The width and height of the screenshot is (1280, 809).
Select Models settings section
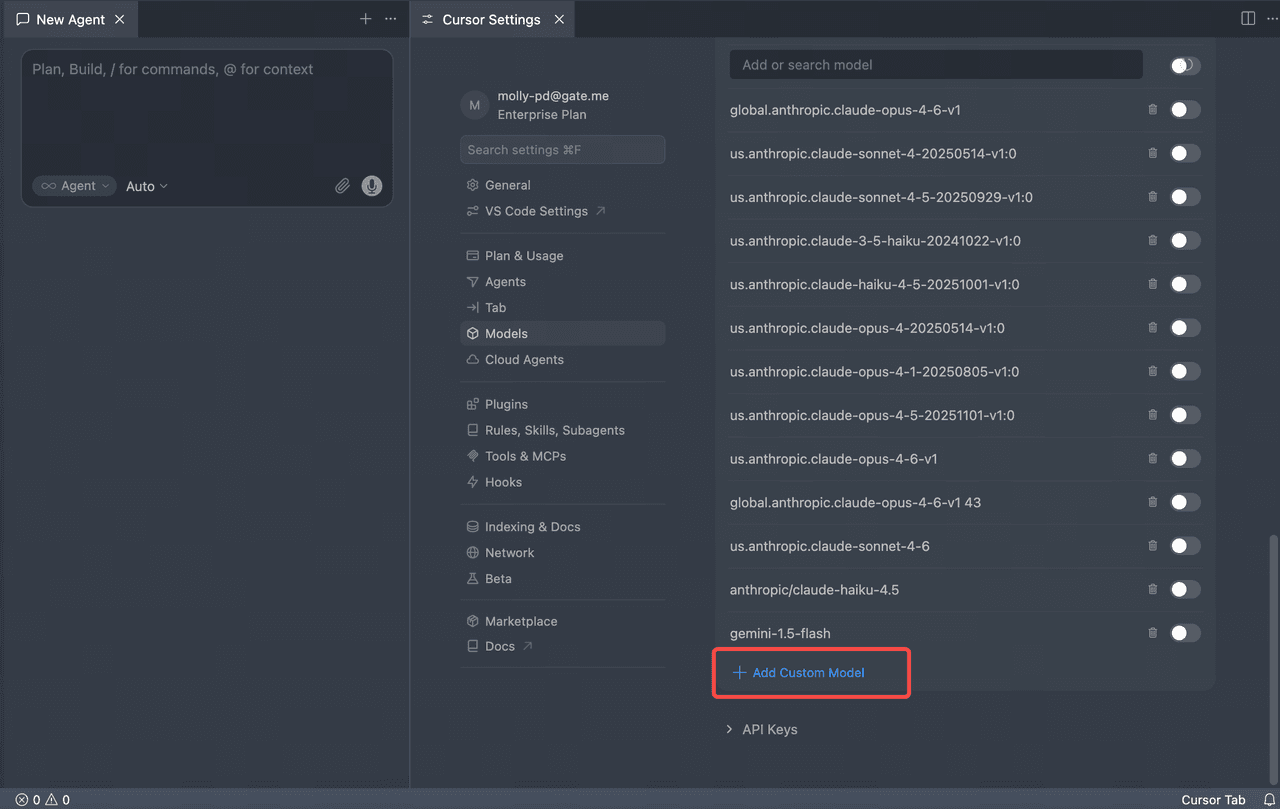563,334
